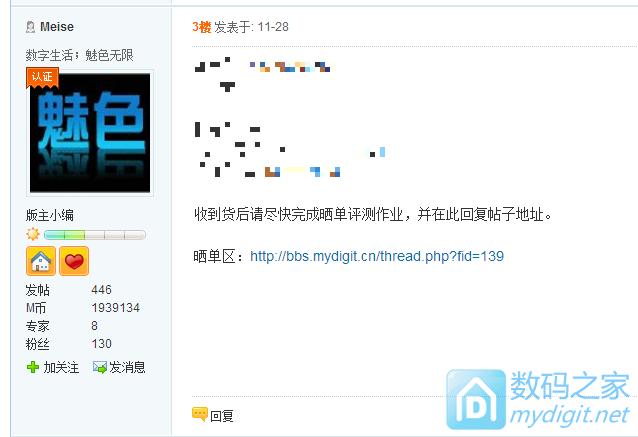Image resolution: width=638 pixels, height=437 pixels.
Task: Open the bbs.mydigit.cn thread.php?fid=139 link
Action: [x=377, y=256]
